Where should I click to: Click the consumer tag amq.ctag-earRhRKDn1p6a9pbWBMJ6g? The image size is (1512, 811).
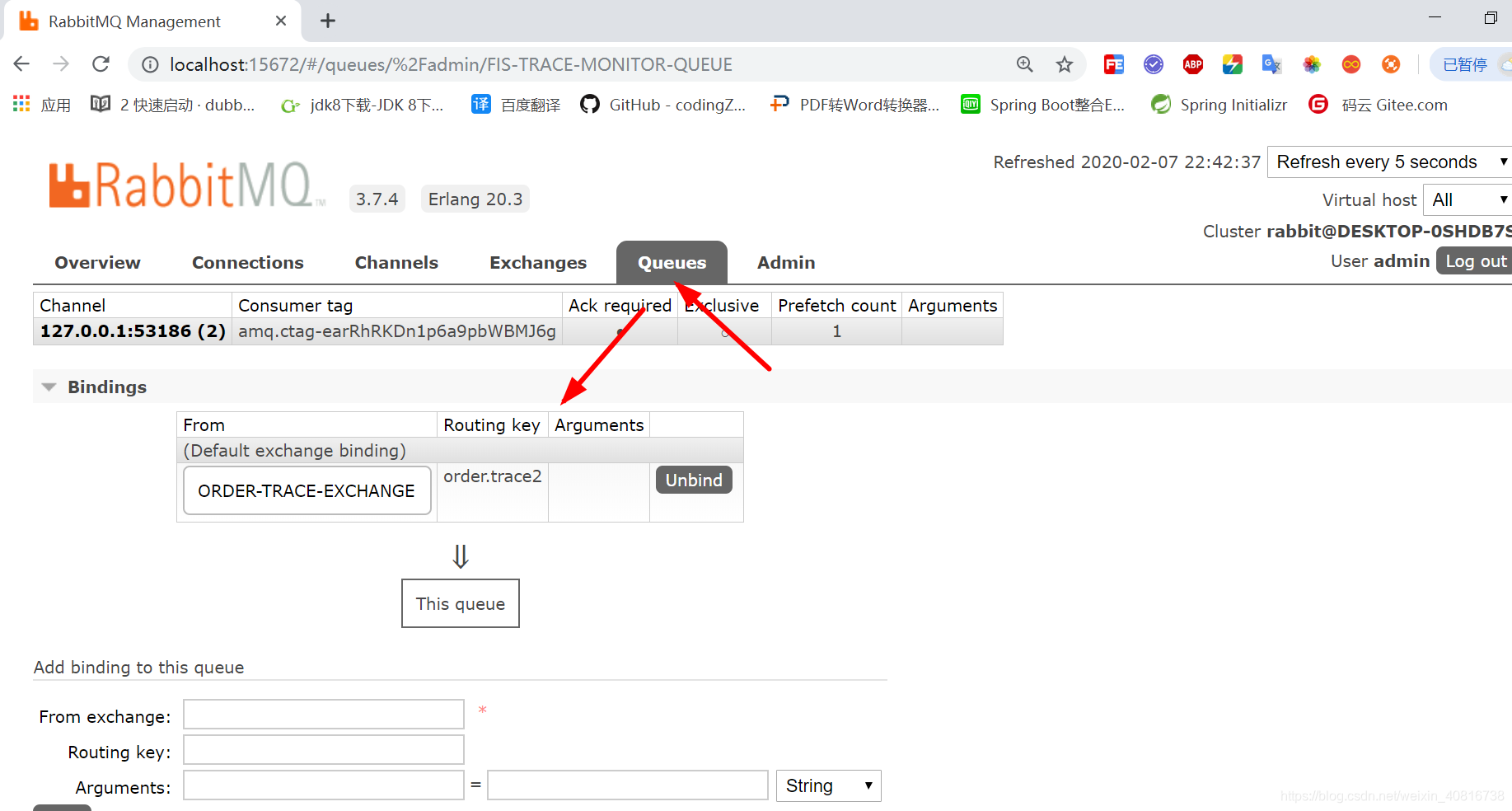coord(397,330)
